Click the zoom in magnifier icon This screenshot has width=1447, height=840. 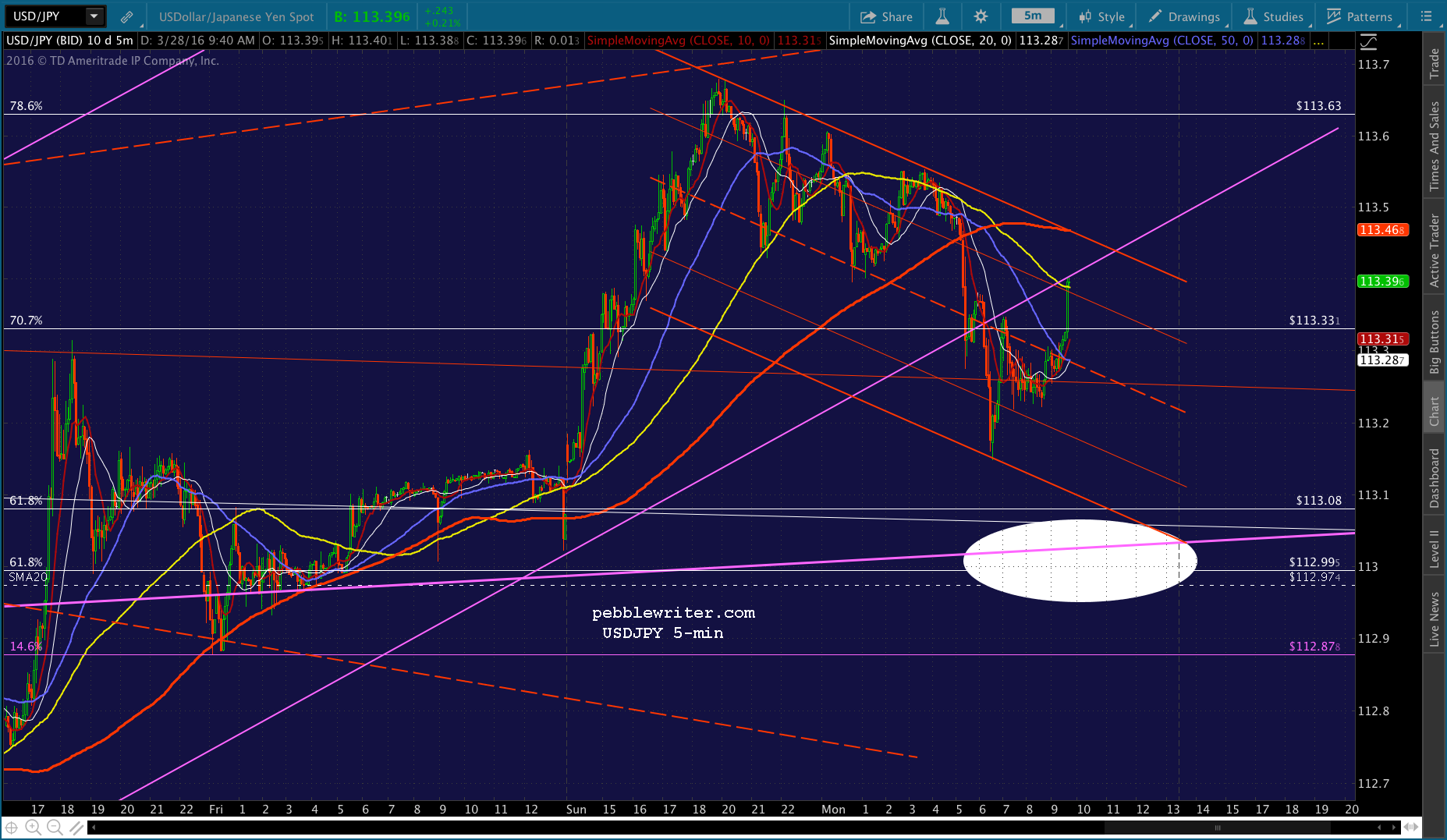33,828
